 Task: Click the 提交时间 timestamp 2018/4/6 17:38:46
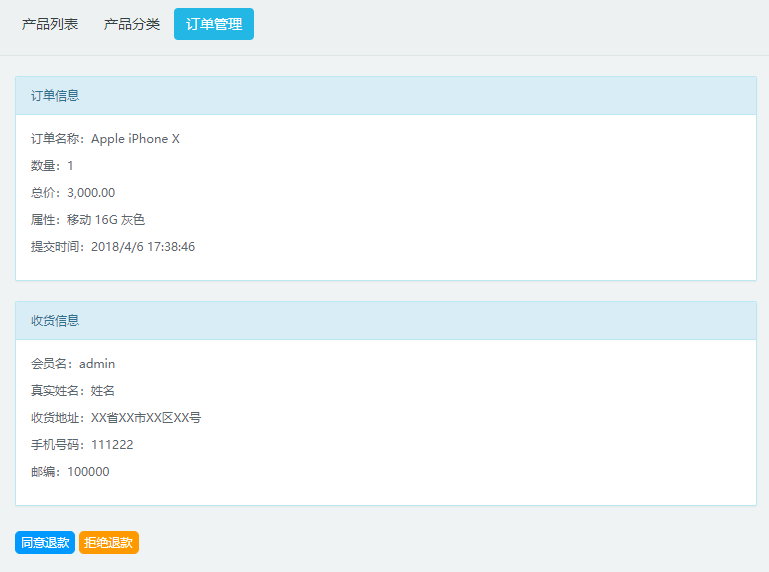[x=143, y=247]
